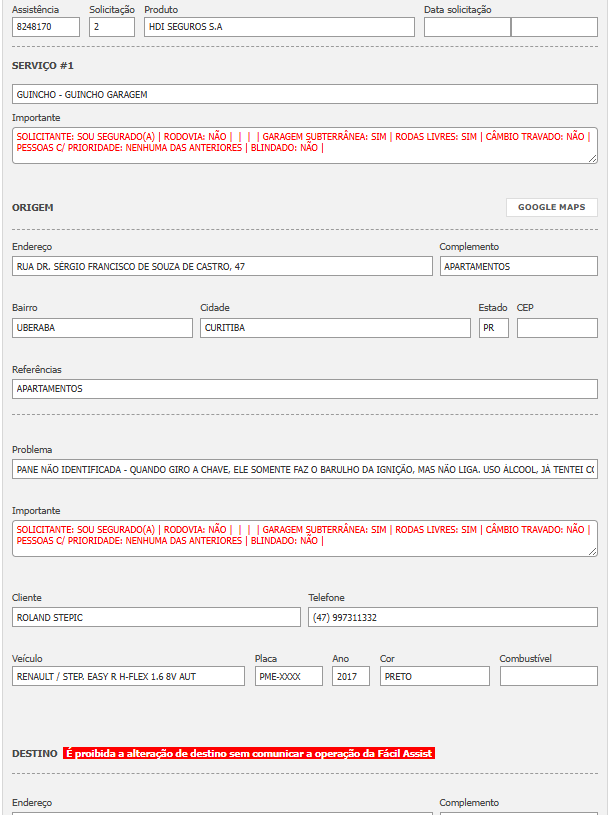Select the Complemento field showing APARTAMENTOS
This screenshot has width=608, height=815.
(519, 266)
